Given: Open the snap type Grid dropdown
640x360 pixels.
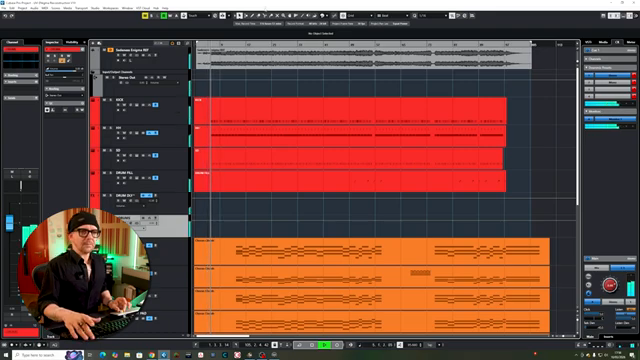Looking at the screenshot, I should click(x=360, y=16).
